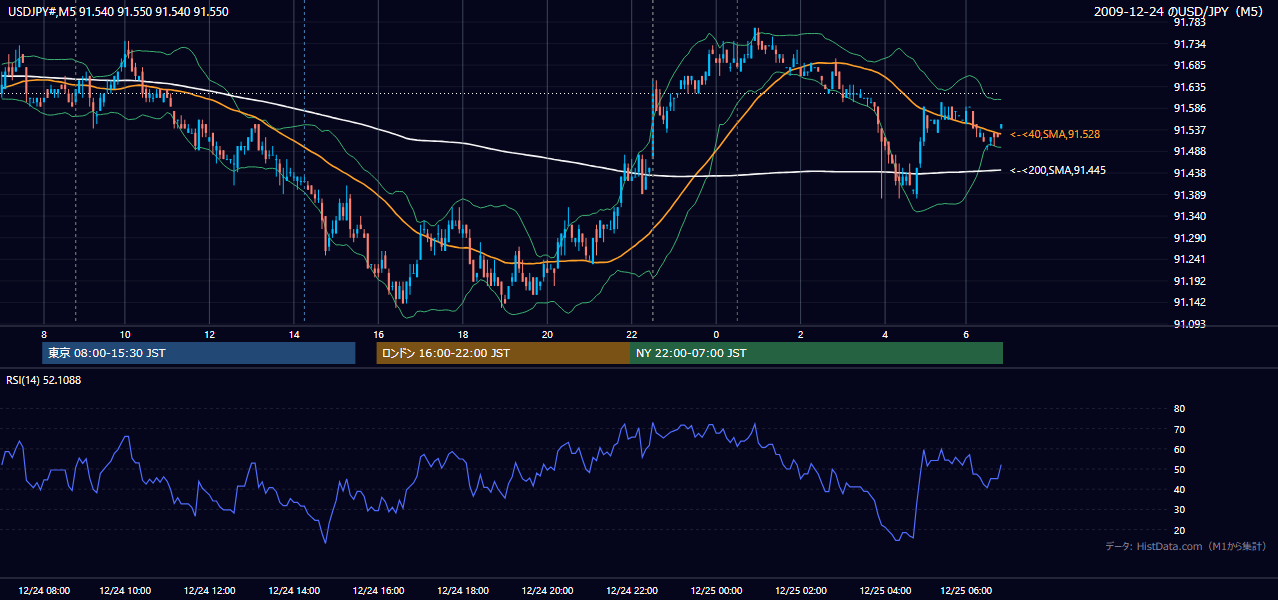This screenshot has height=600, width=1278.
Task: Click the 12/24 14:00 time label
Action: coord(294,591)
